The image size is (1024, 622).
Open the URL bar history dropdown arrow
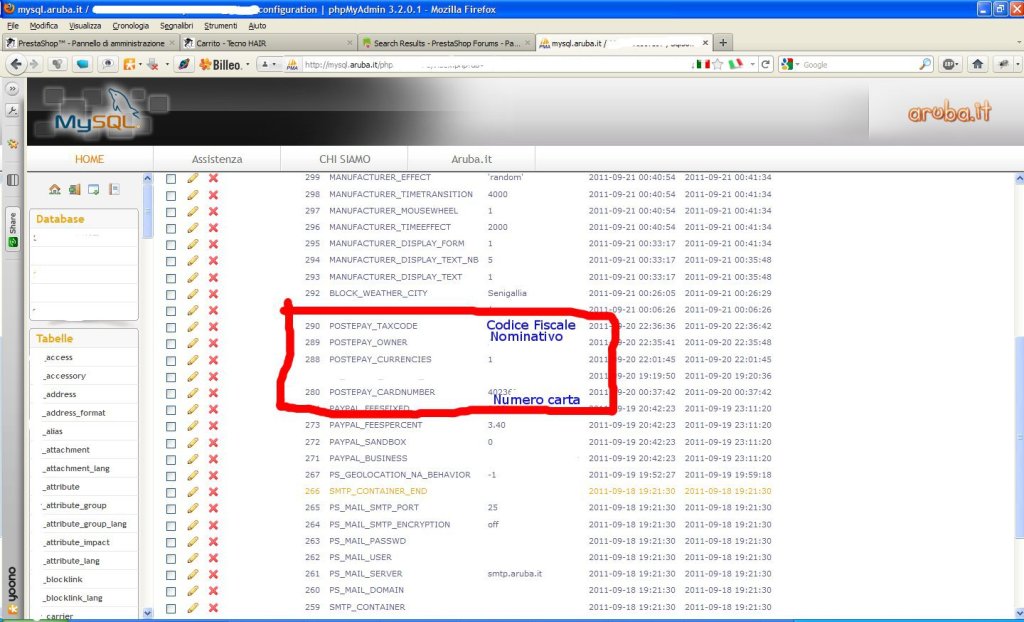(752, 64)
